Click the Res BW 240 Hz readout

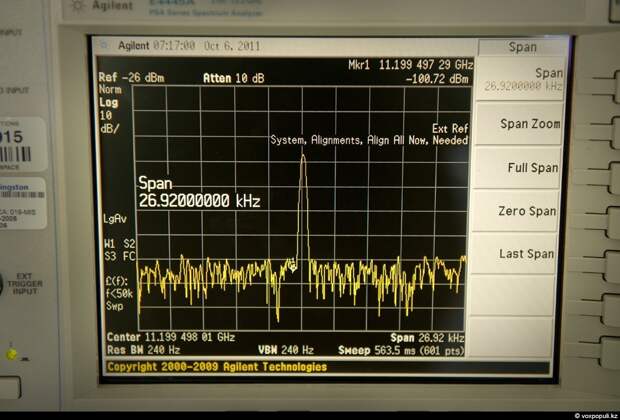click(x=144, y=350)
